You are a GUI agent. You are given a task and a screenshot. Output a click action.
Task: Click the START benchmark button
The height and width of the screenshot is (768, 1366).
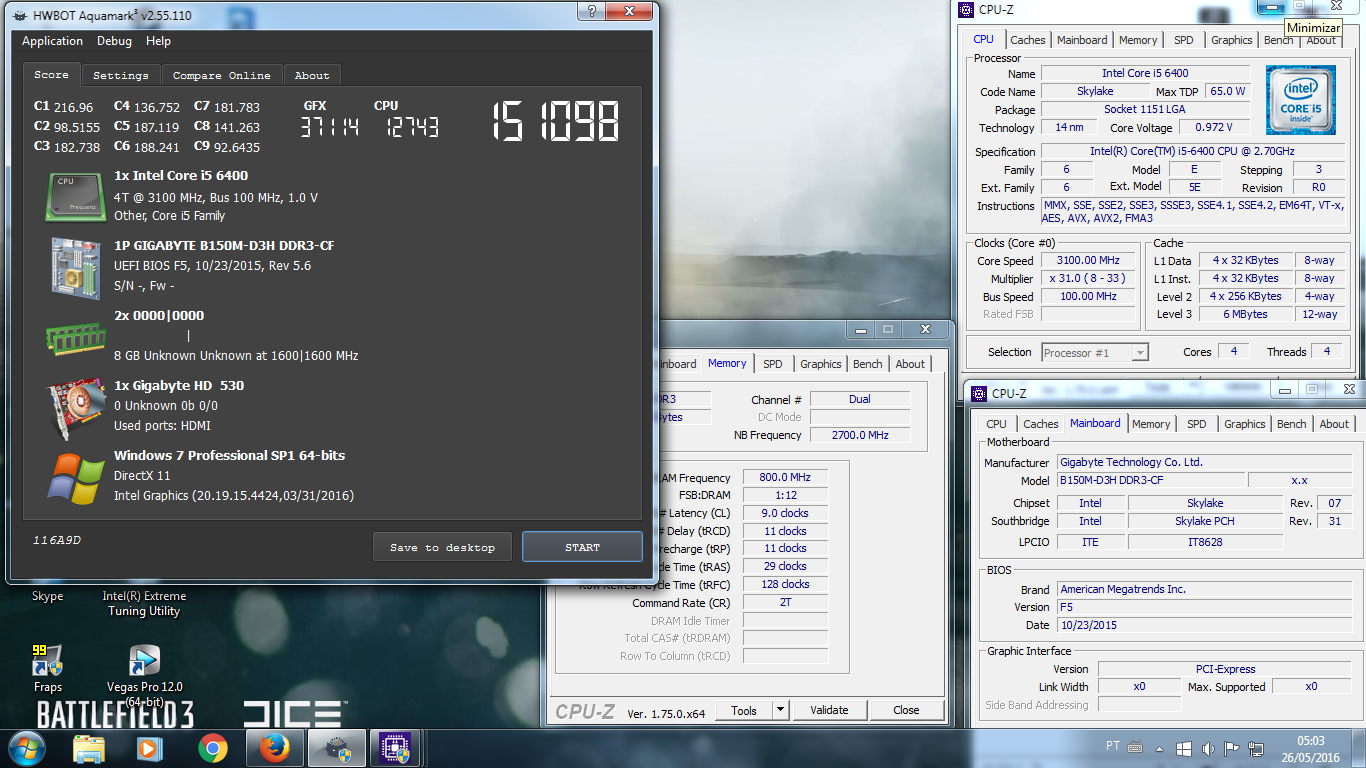pos(582,547)
